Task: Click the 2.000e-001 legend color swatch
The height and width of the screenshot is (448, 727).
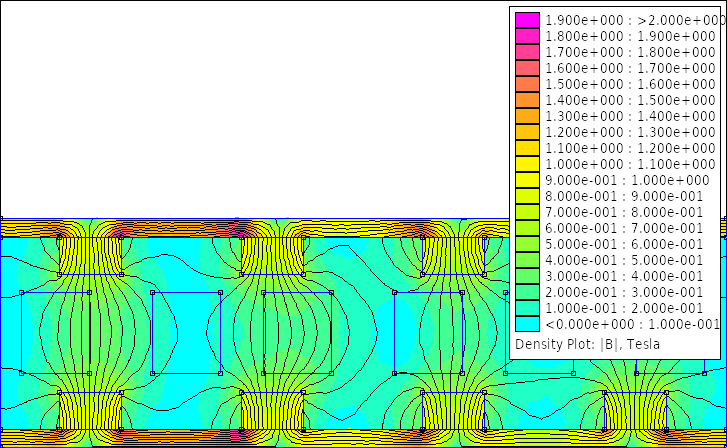Action: coord(527,292)
